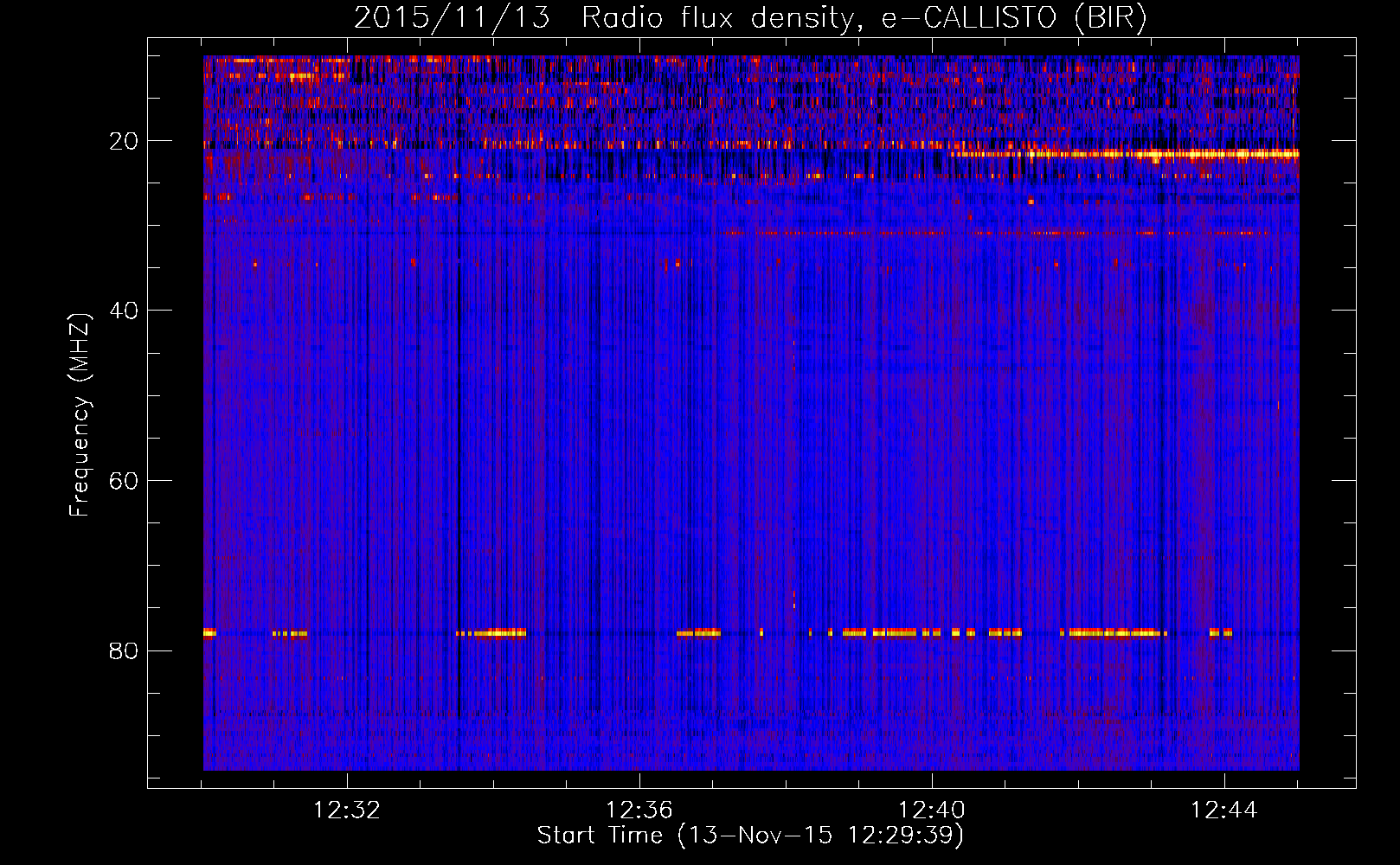Click the y-axis tick label '60'
Image resolution: width=1400 pixels, height=865 pixels.
click(125, 481)
